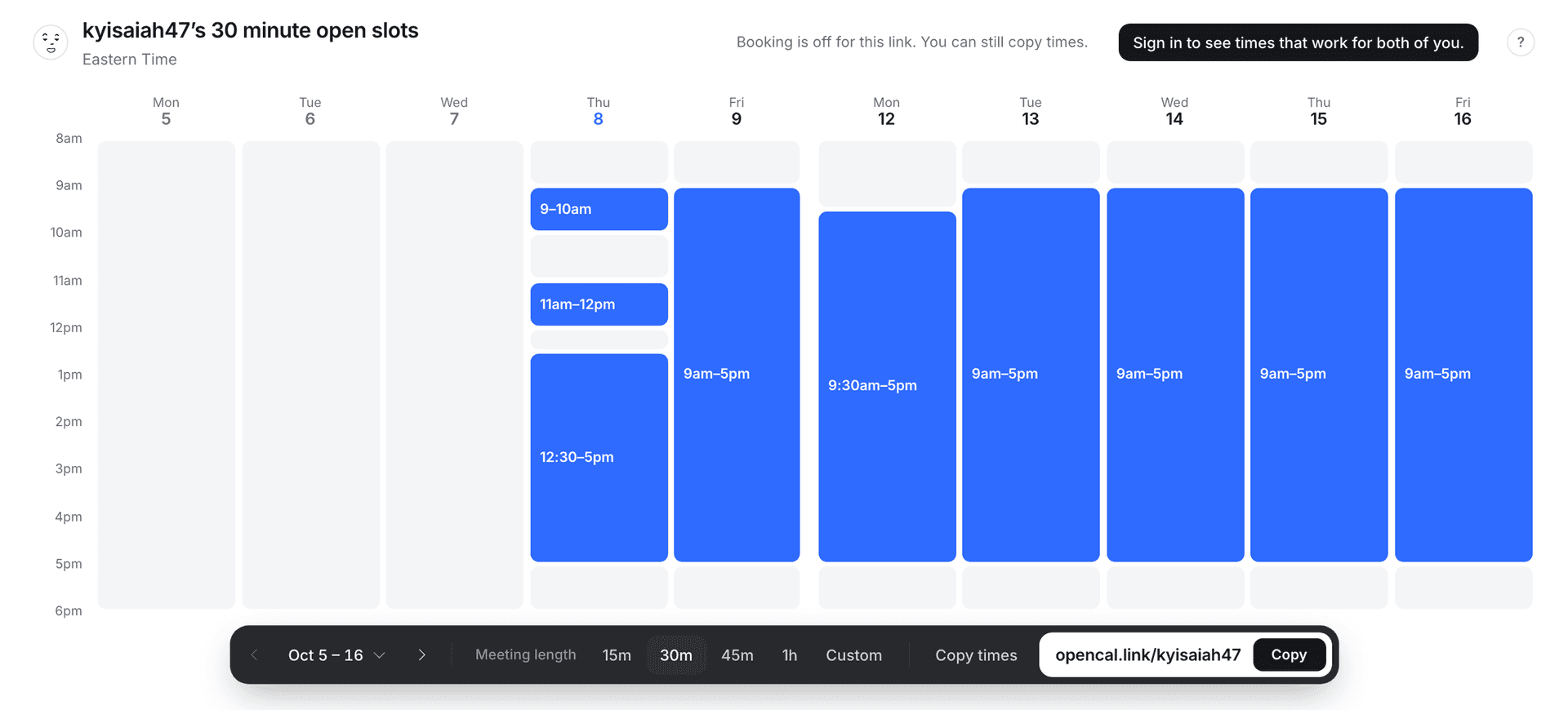Image resolution: width=1568 pixels, height=710 pixels.
Task: Click Copy times button
Action: [x=976, y=655]
